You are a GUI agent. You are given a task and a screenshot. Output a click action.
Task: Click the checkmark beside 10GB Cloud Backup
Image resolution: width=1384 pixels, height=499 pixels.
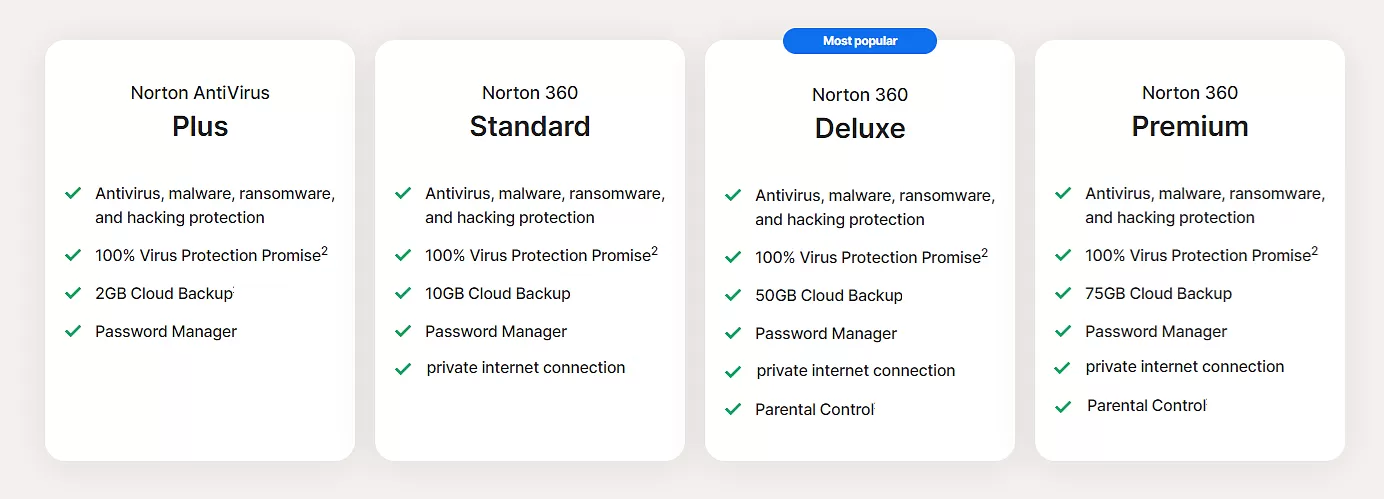[403, 293]
